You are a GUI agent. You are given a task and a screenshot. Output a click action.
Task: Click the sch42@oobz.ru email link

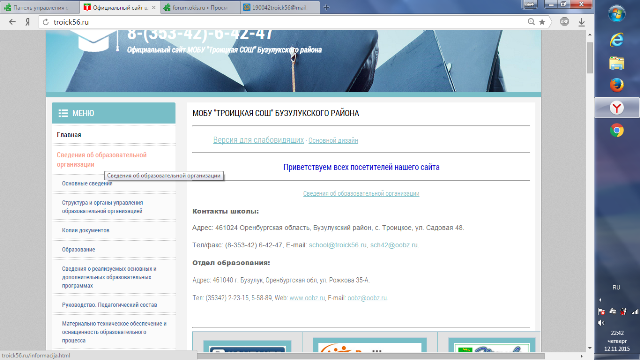point(394,245)
